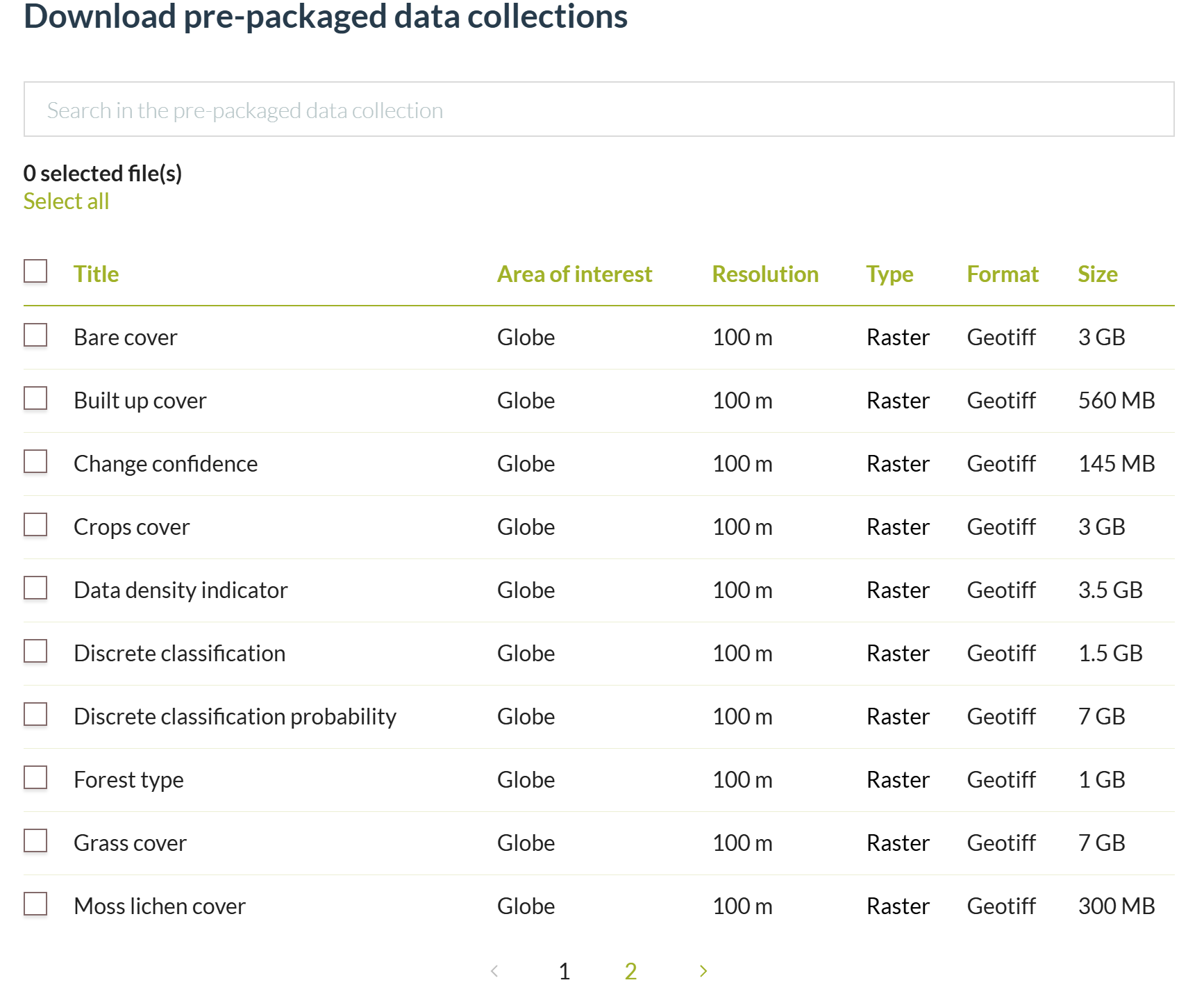Sort by the Title column header

96,274
